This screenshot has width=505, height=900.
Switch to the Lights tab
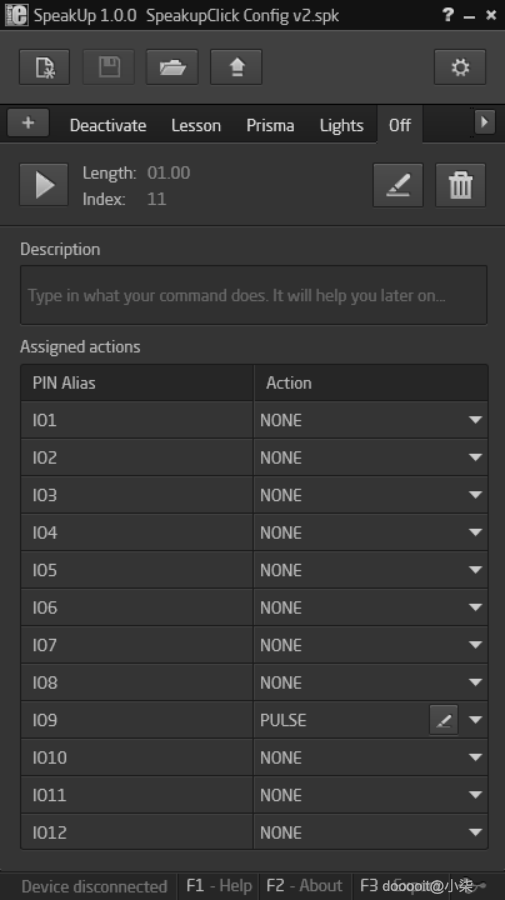click(341, 125)
